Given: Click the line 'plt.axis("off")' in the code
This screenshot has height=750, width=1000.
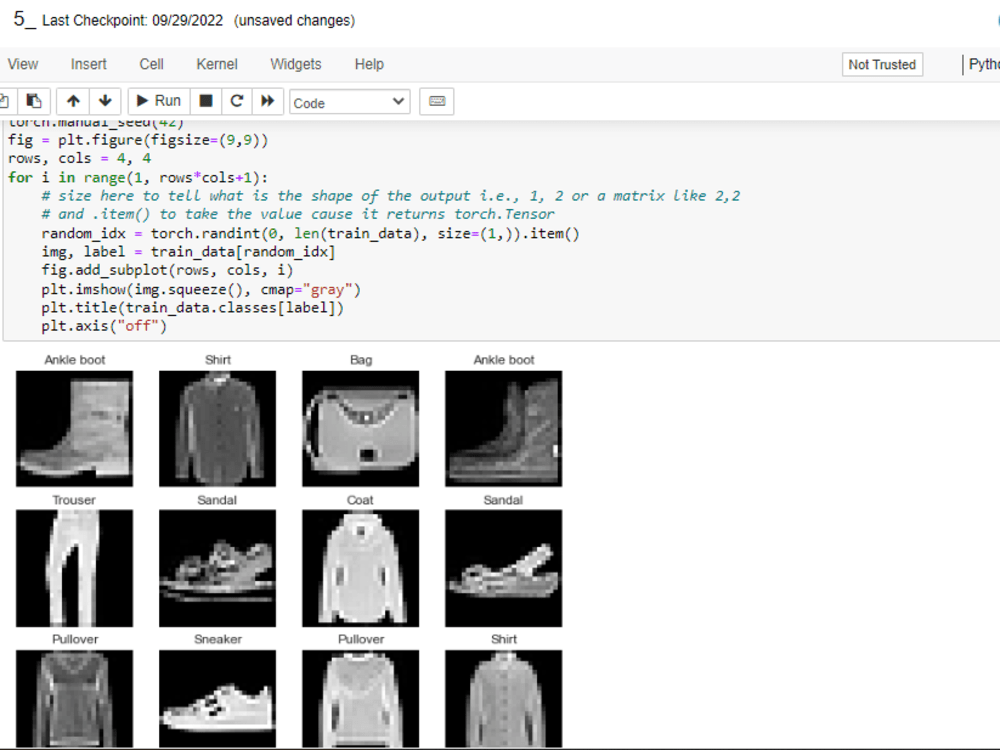Looking at the screenshot, I should (x=104, y=326).
